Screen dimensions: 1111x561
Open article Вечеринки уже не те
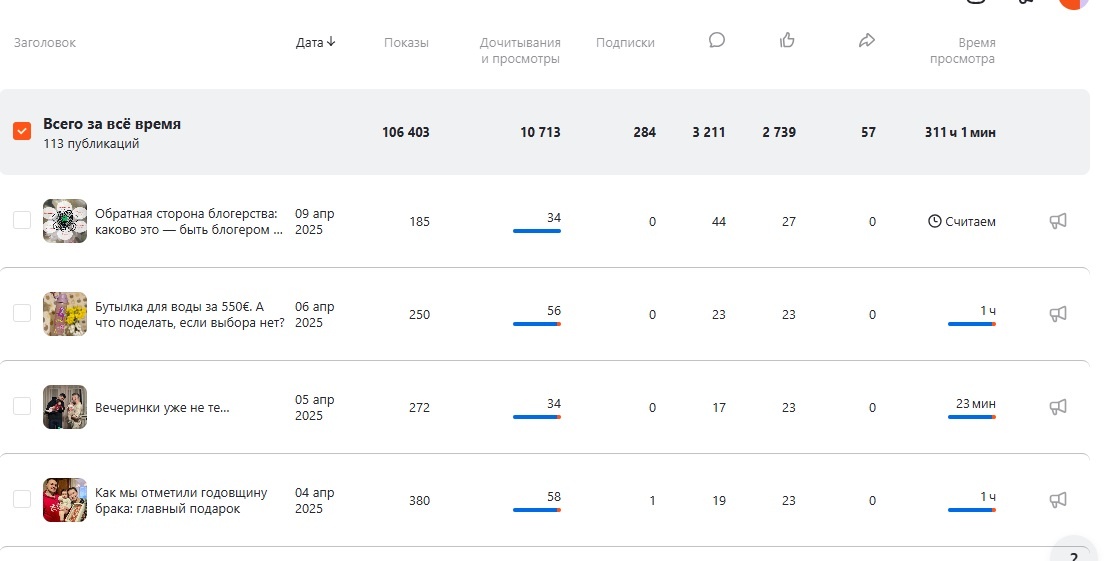coord(162,408)
